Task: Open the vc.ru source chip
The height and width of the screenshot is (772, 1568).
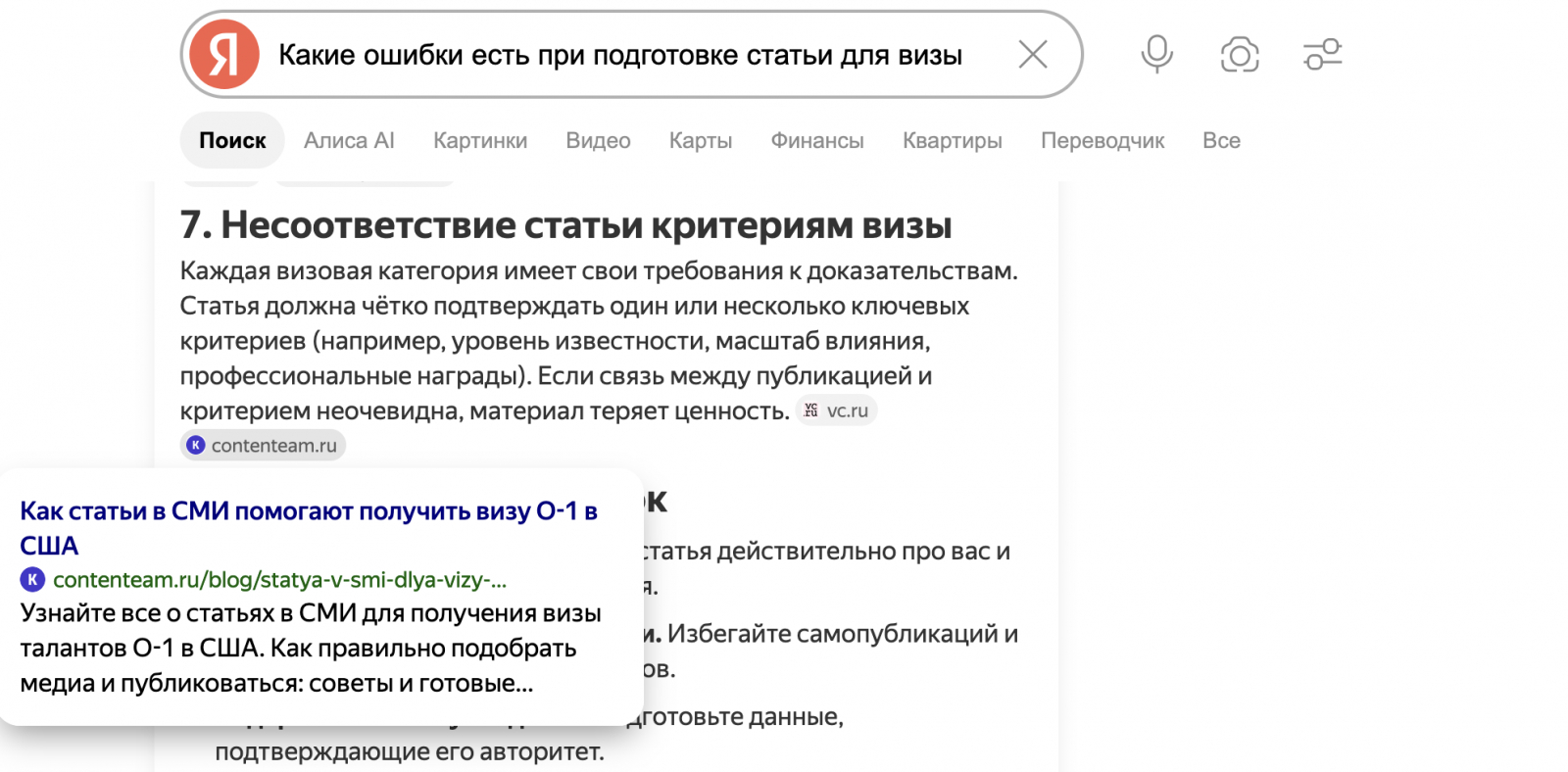Action: pyautogui.click(x=836, y=410)
